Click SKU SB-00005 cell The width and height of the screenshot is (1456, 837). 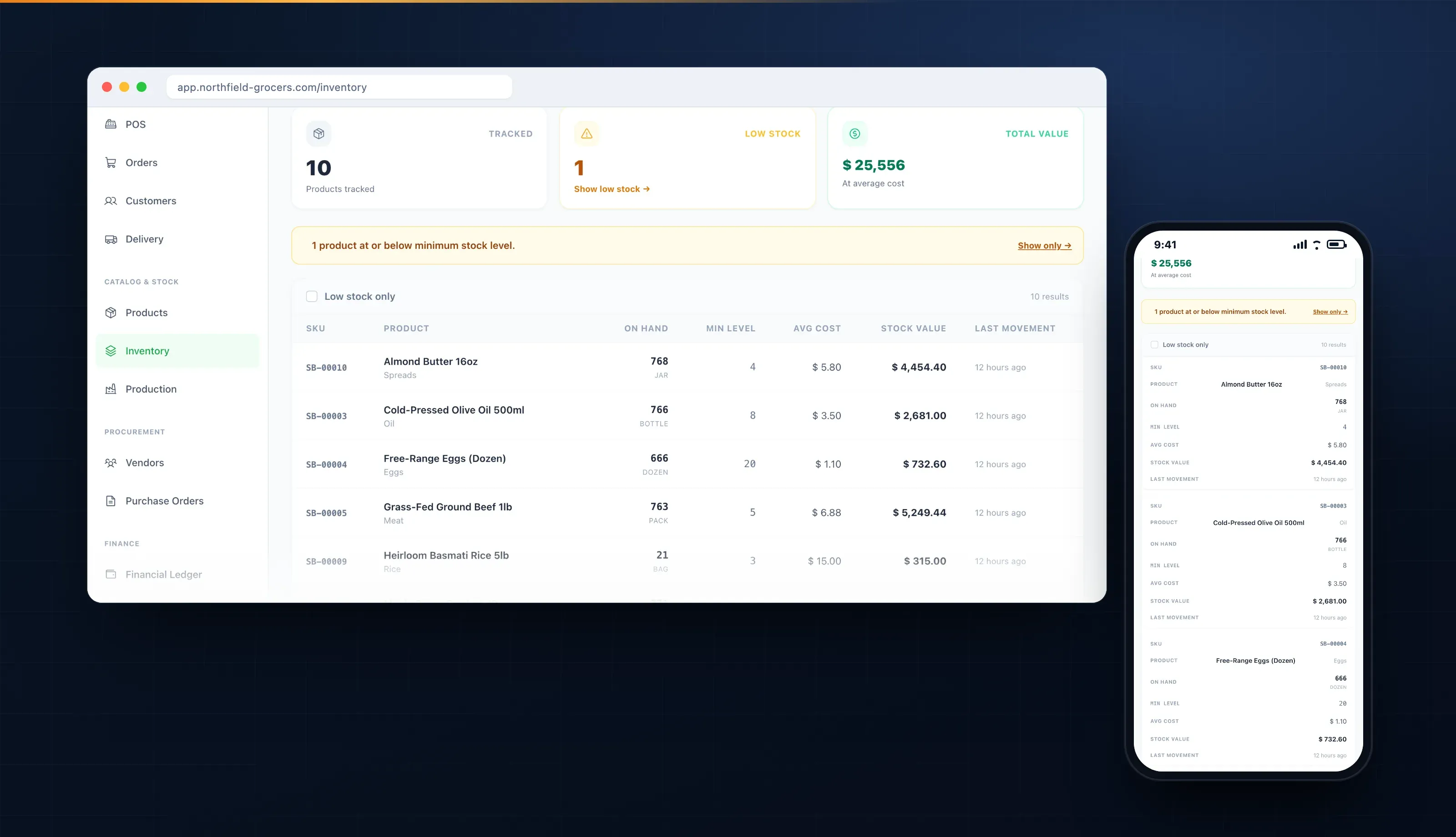(x=327, y=514)
